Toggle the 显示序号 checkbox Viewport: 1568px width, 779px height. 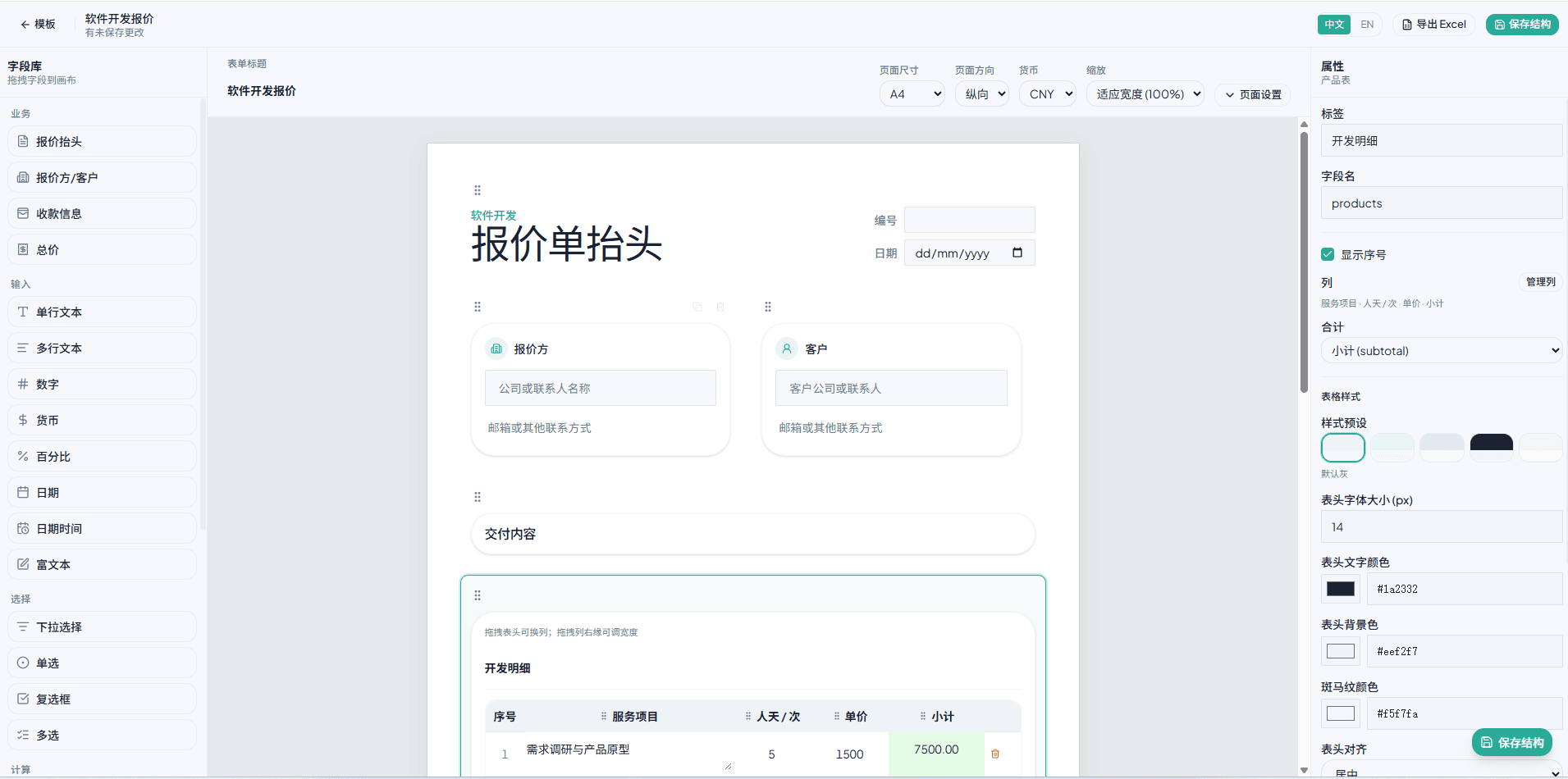tap(1328, 254)
